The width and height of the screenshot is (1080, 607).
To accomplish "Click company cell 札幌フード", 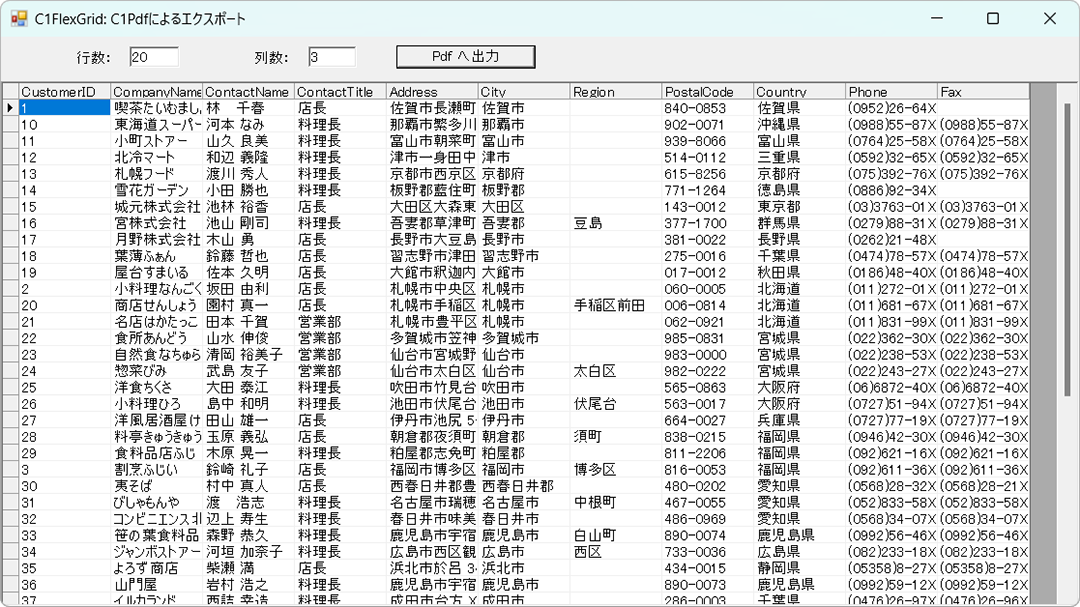I will [x=156, y=174].
